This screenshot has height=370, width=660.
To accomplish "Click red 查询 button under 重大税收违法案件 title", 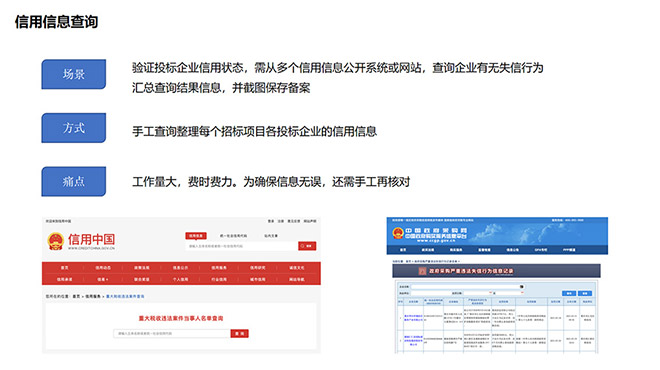I will (x=240, y=333).
